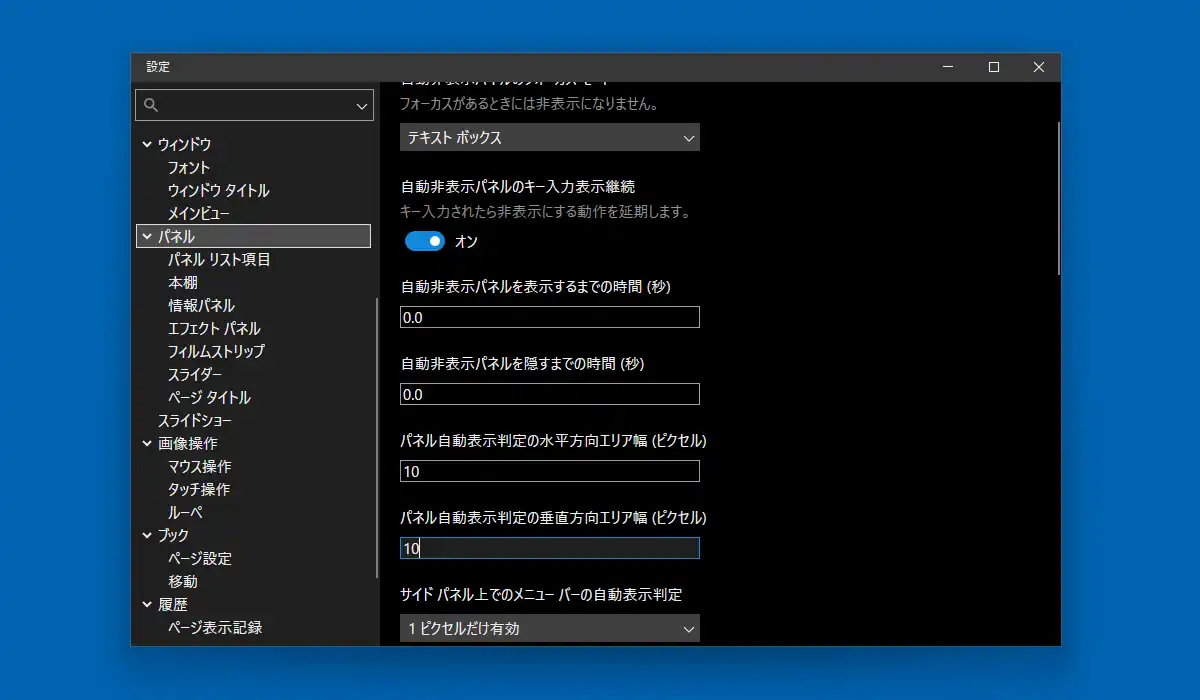Image resolution: width=1200 pixels, height=700 pixels.
Task: Open スライドショー settings
Action: pos(194,421)
